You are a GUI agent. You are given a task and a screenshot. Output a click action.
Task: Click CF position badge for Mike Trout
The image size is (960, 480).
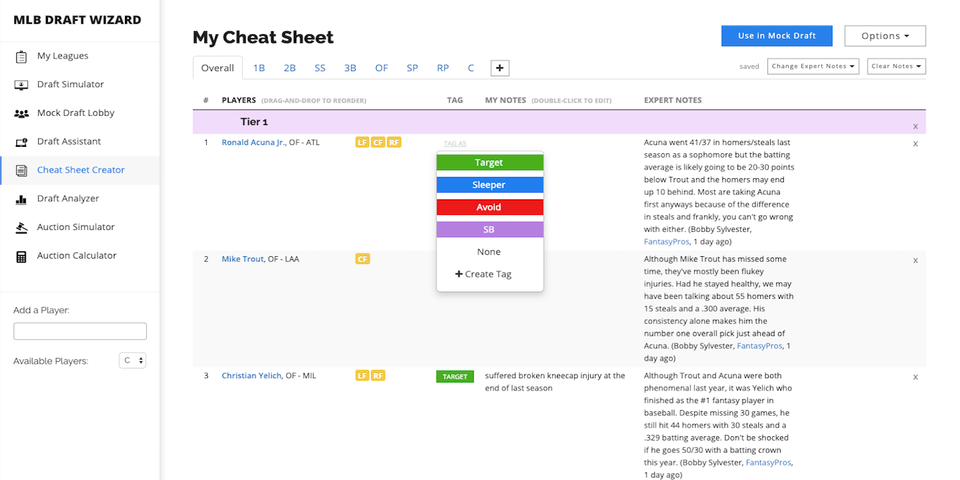[362, 259]
